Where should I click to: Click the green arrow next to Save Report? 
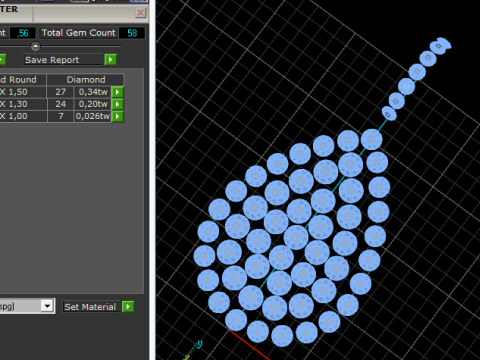coord(110,60)
